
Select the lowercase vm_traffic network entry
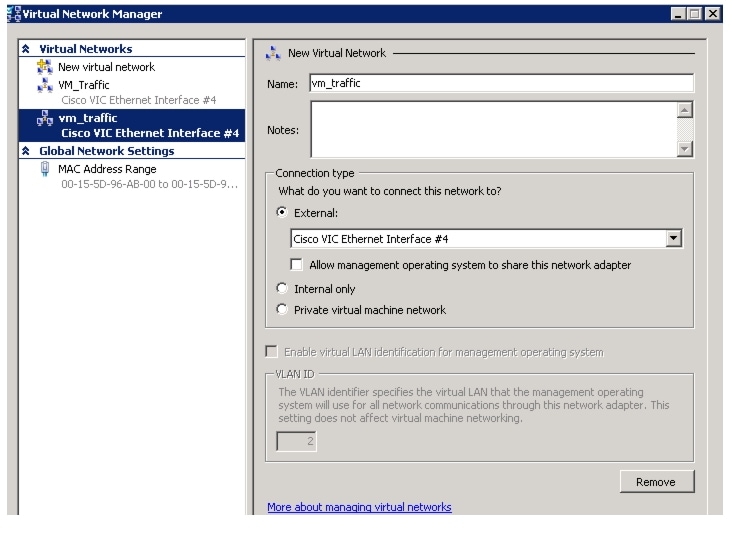[x=132, y=126]
